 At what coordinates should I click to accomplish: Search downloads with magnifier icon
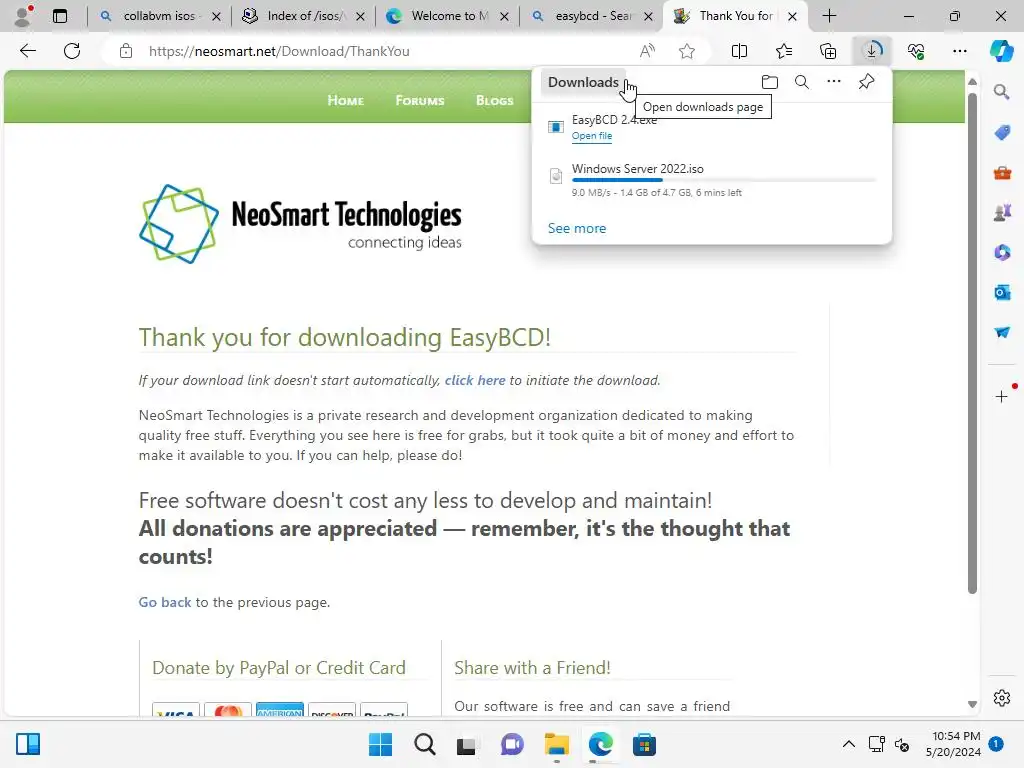[x=802, y=82]
